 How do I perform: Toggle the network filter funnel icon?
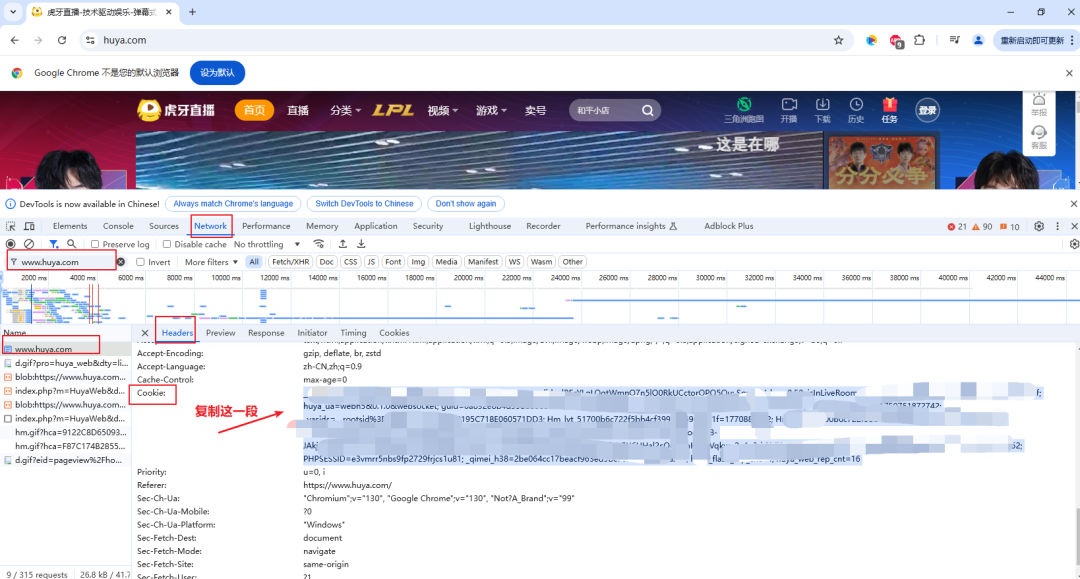tap(53, 244)
